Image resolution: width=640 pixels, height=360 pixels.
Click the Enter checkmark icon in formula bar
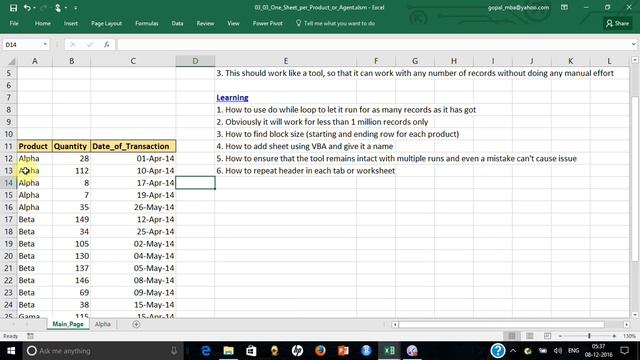point(90,44)
